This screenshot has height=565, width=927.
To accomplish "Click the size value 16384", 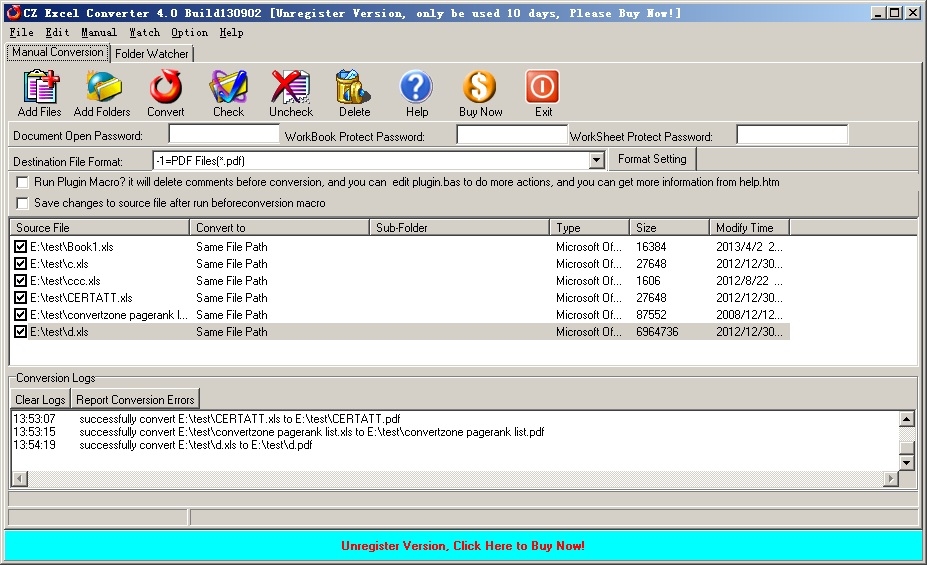I will [651, 246].
